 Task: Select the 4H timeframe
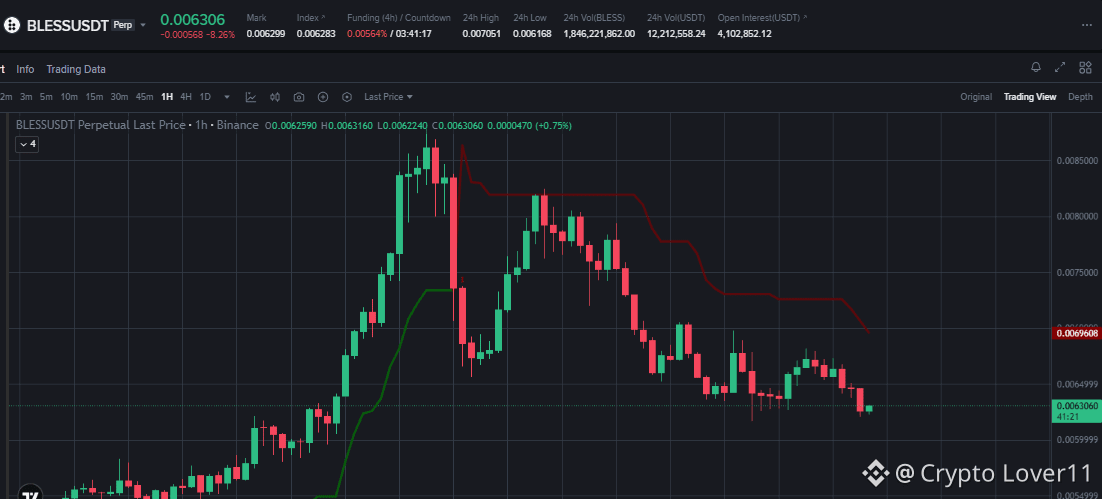point(186,97)
